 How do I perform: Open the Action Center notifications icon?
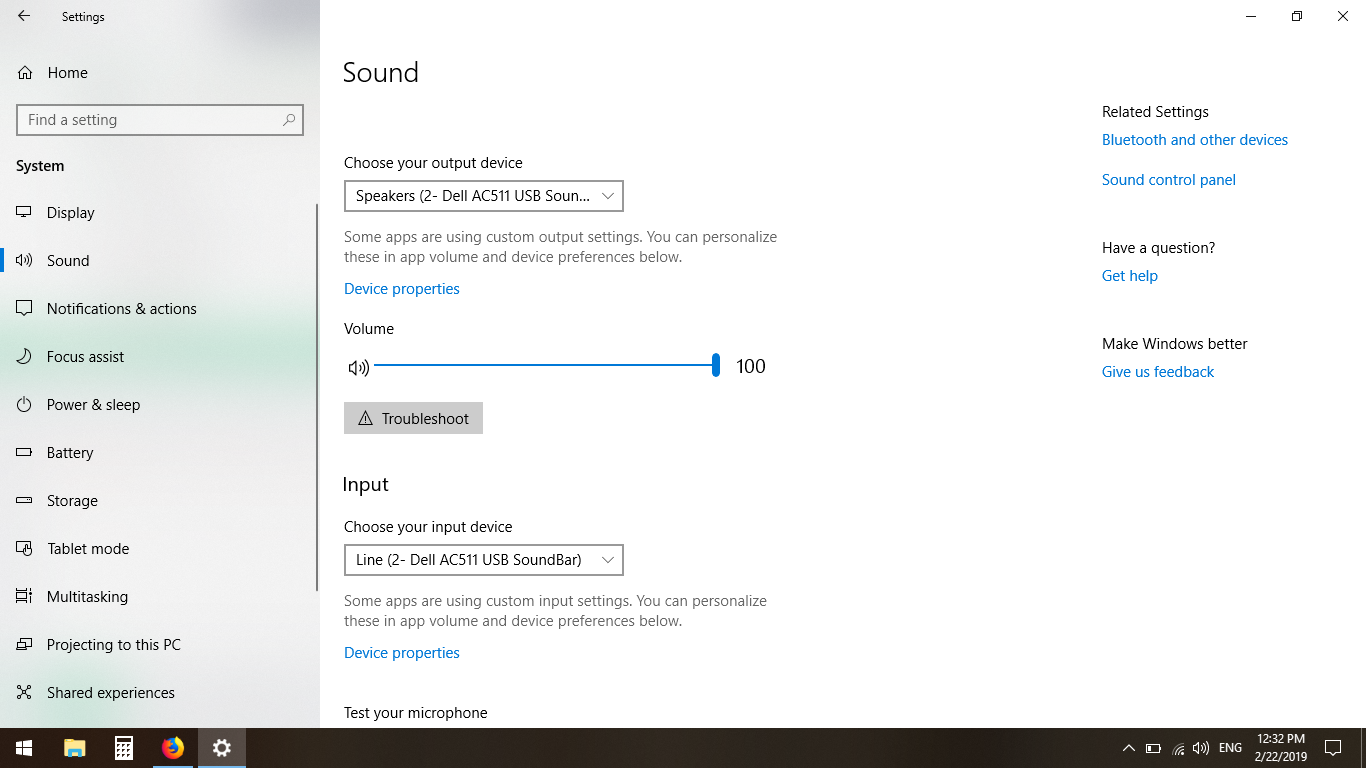pos(1333,748)
